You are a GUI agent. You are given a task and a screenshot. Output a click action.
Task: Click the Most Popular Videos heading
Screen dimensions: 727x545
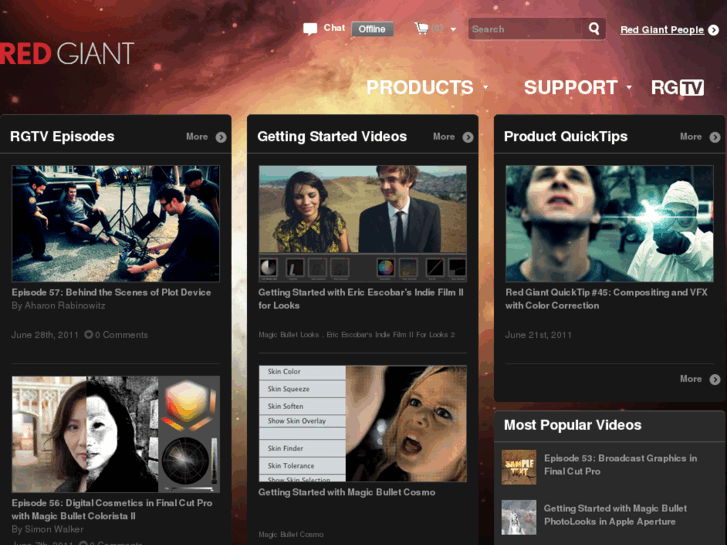[573, 425]
